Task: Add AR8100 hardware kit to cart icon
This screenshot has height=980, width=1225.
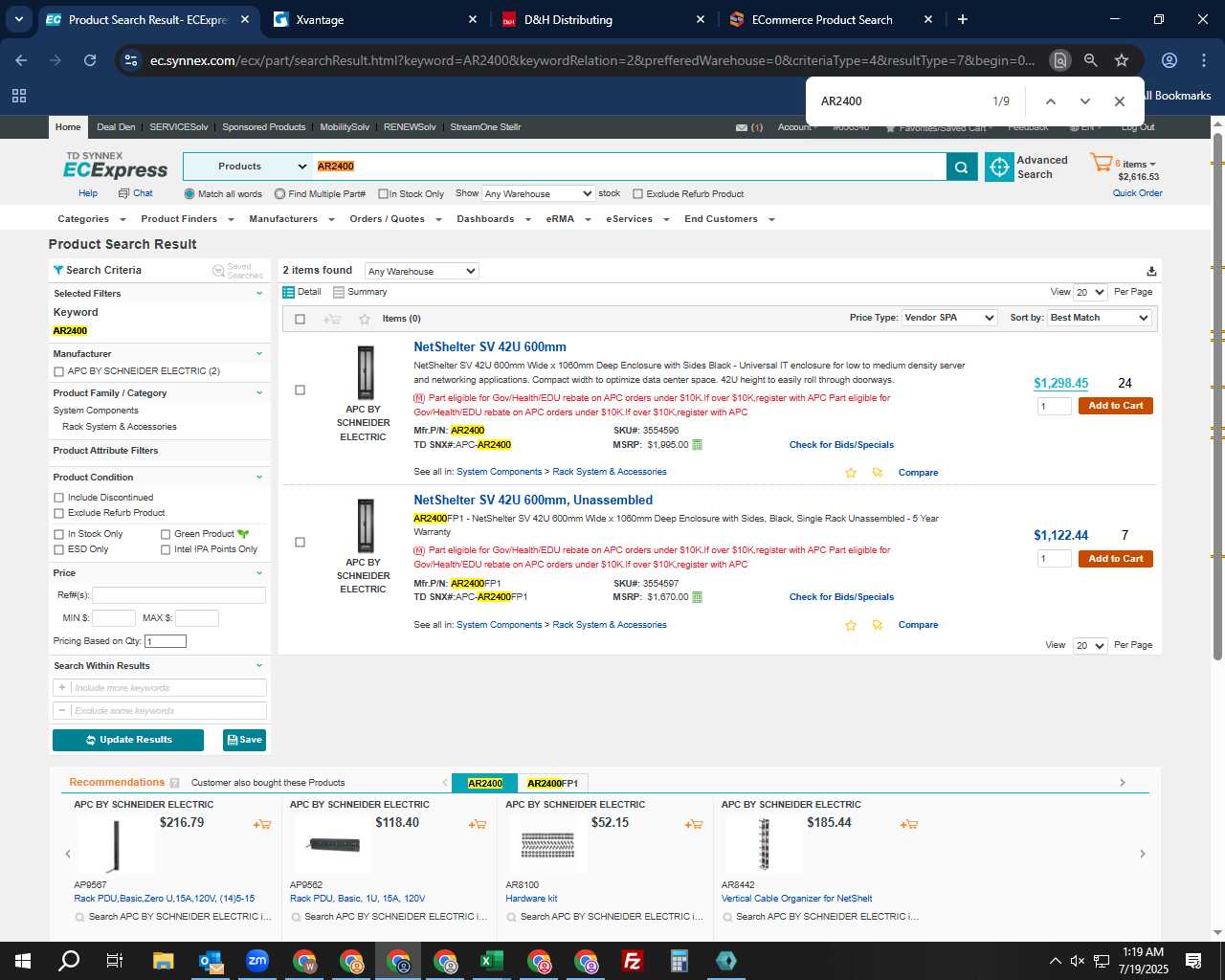Action: pos(694,824)
